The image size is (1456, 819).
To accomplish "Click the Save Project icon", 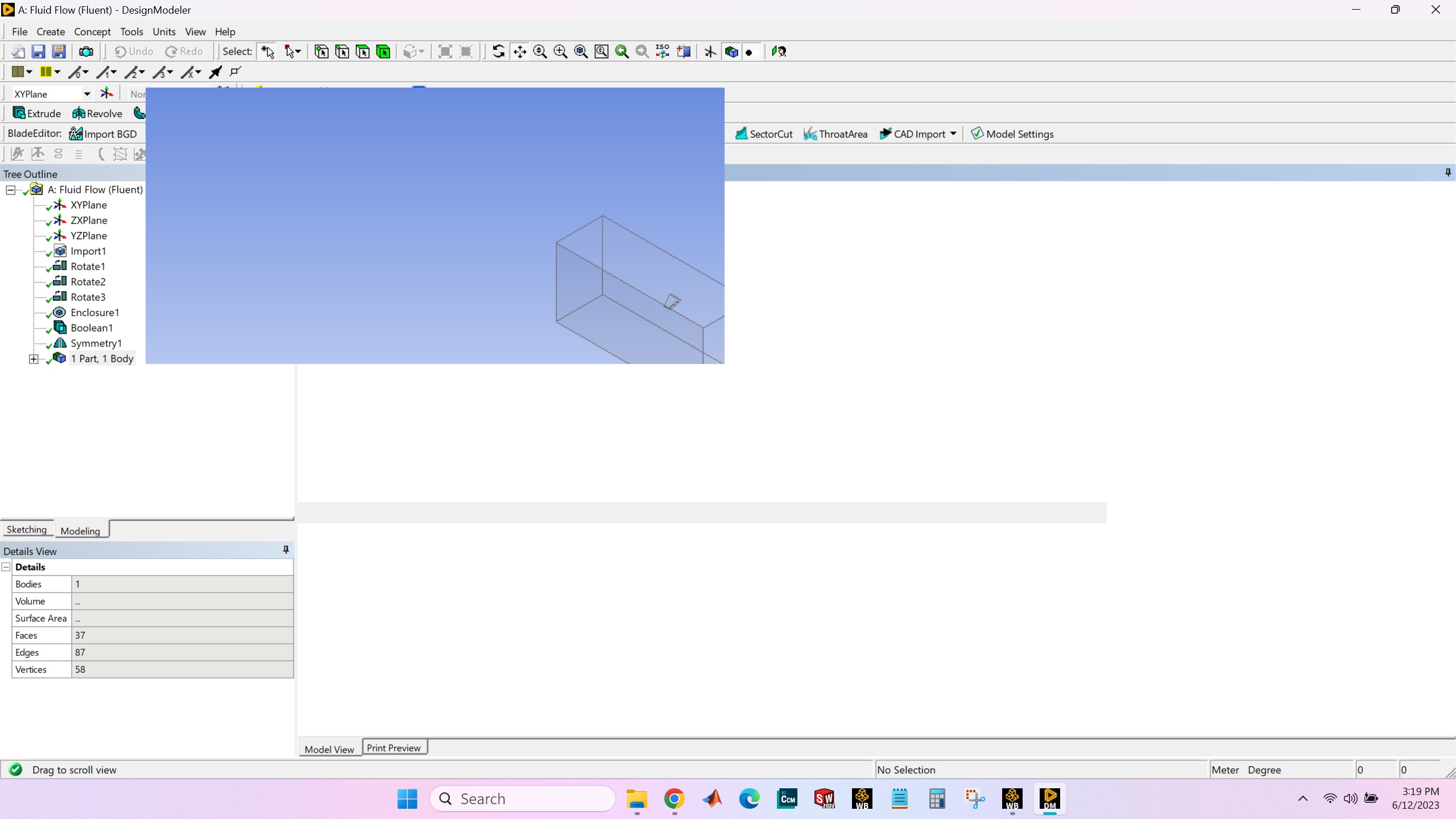I will point(38,52).
